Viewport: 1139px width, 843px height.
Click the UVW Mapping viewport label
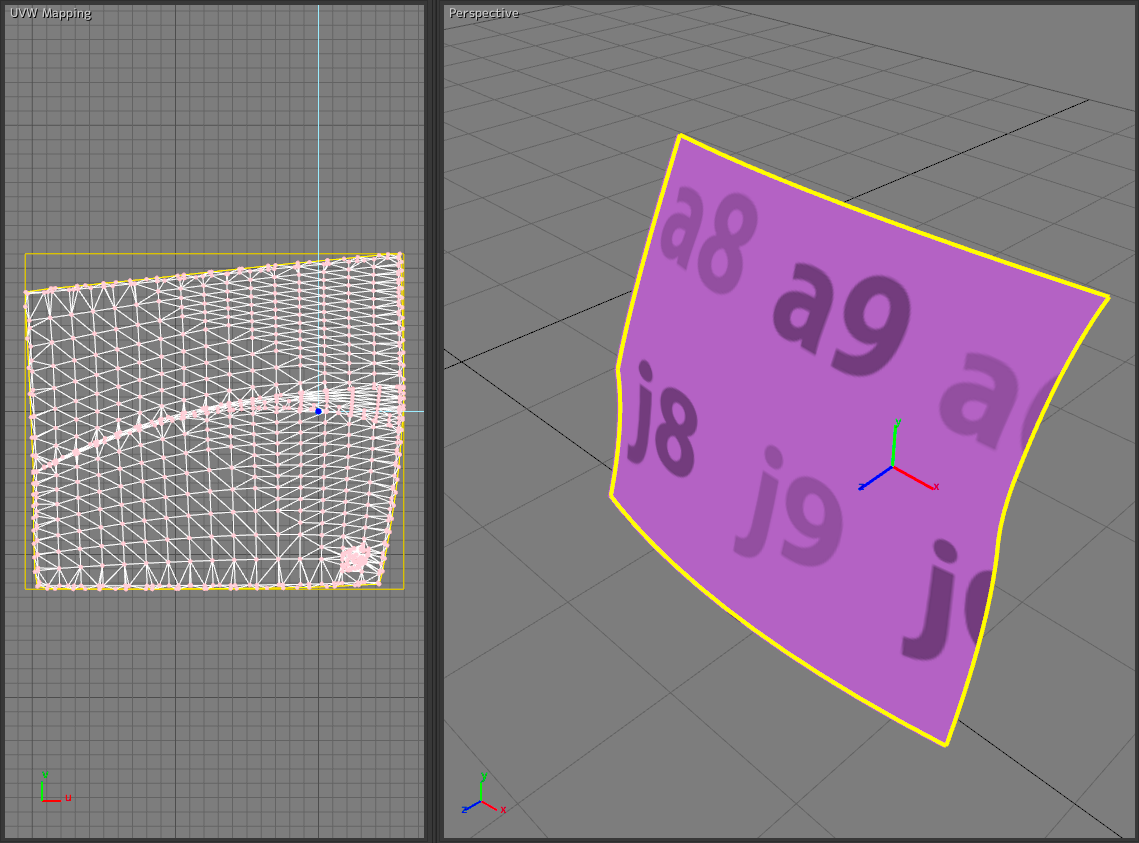50,13
